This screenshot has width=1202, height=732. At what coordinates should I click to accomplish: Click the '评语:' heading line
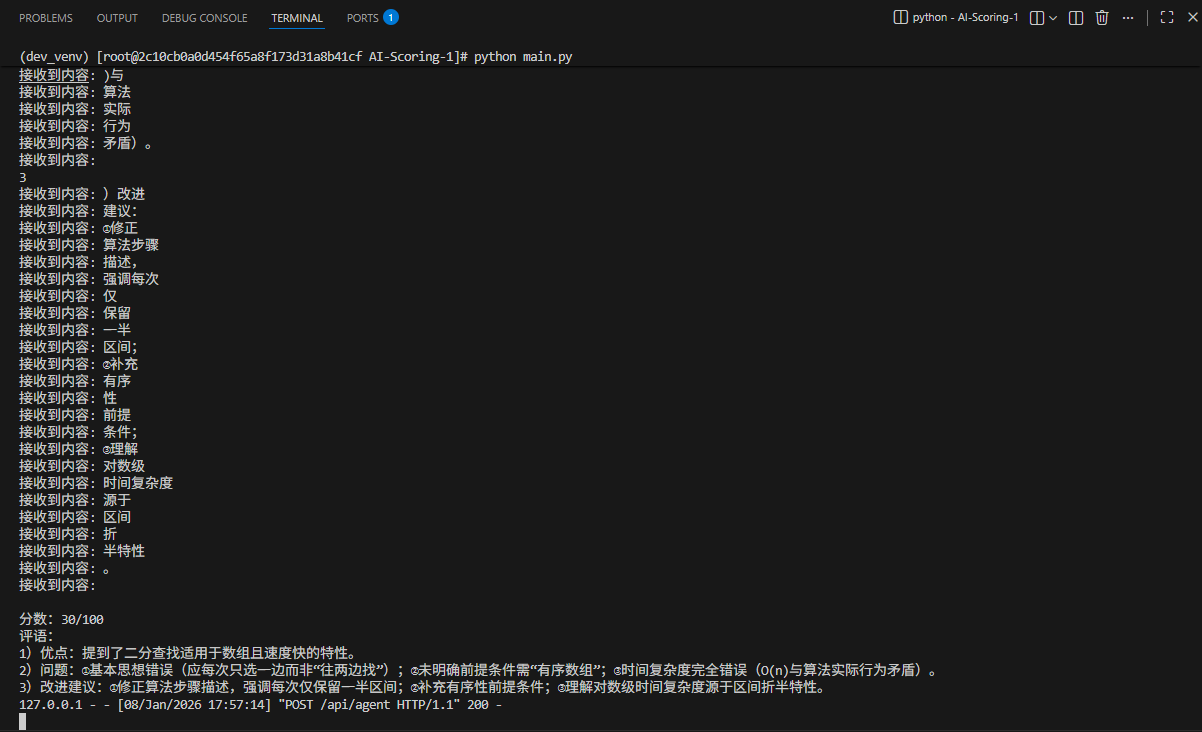(x=37, y=636)
